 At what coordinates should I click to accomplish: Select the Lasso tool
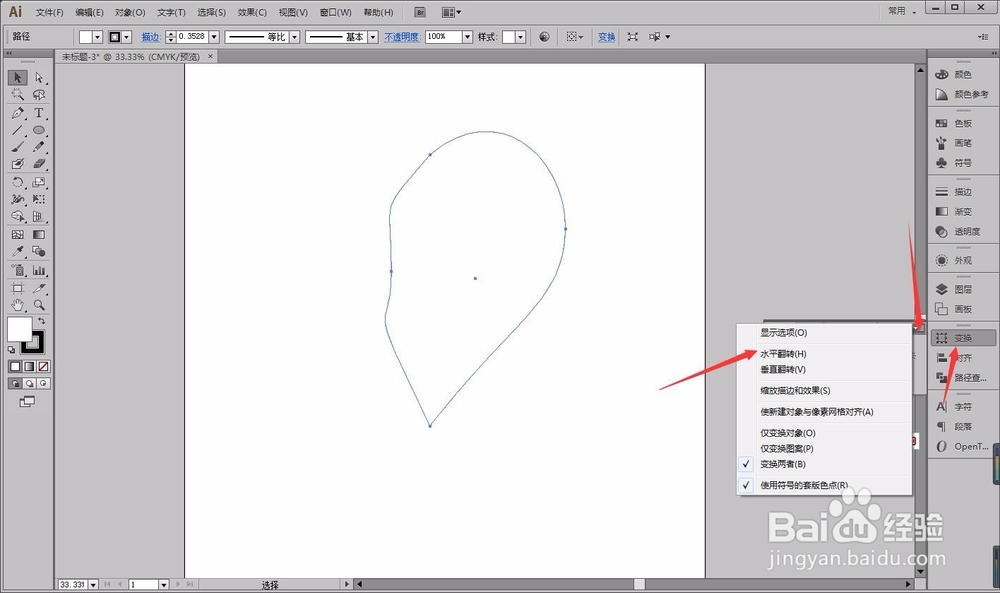[39, 94]
